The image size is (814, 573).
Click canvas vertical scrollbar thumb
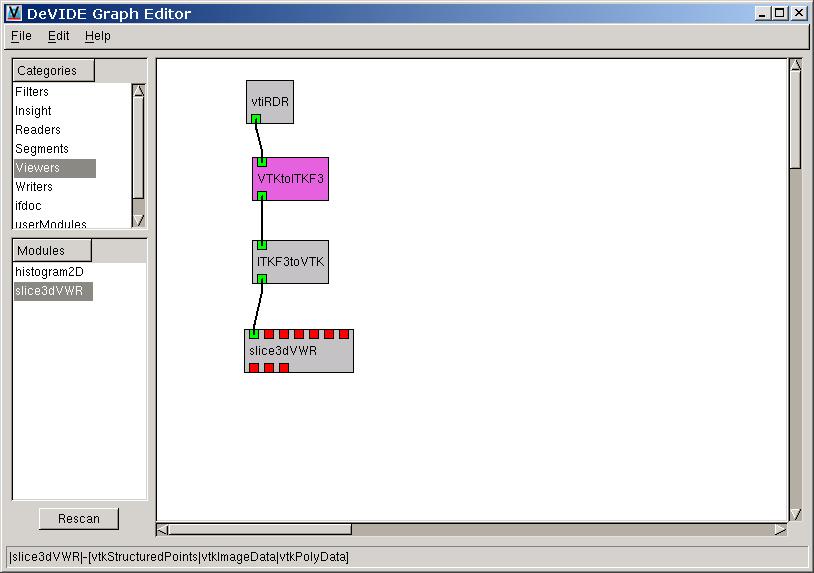(x=795, y=119)
